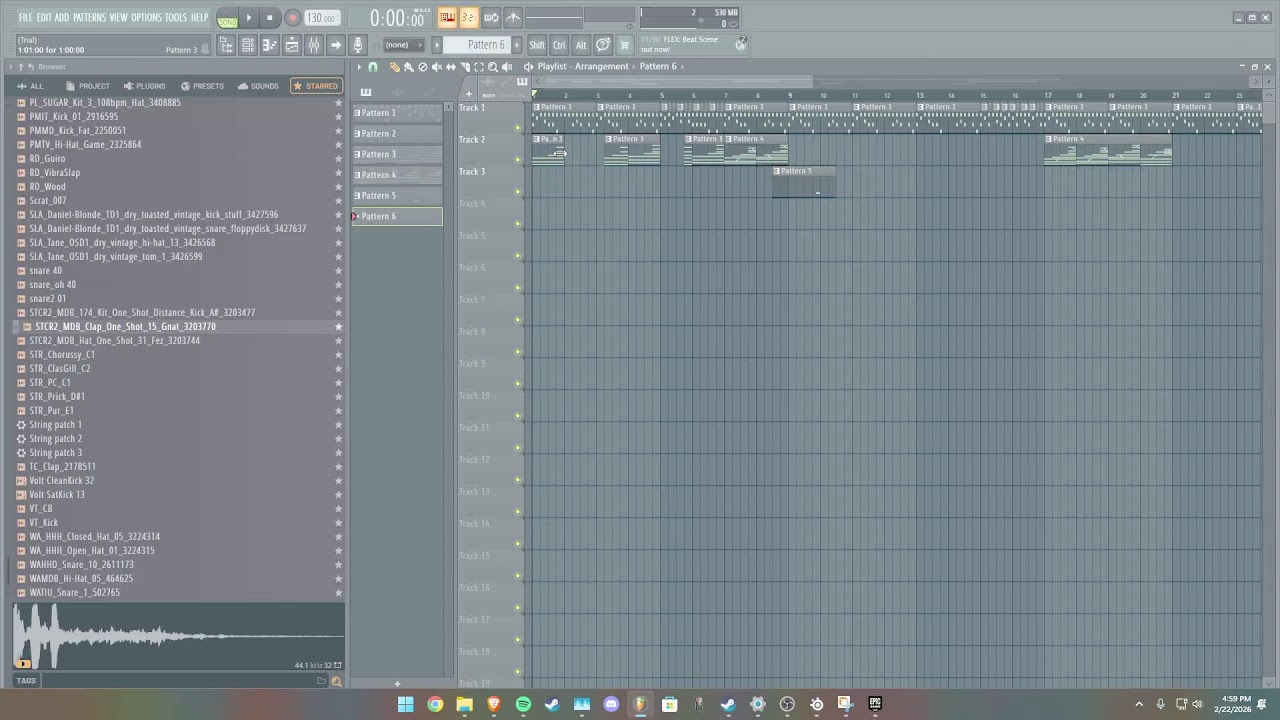The image size is (1280, 720).
Task: Select Pattern 1 in pattern picker
Action: pyautogui.click(x=397, y=113)
